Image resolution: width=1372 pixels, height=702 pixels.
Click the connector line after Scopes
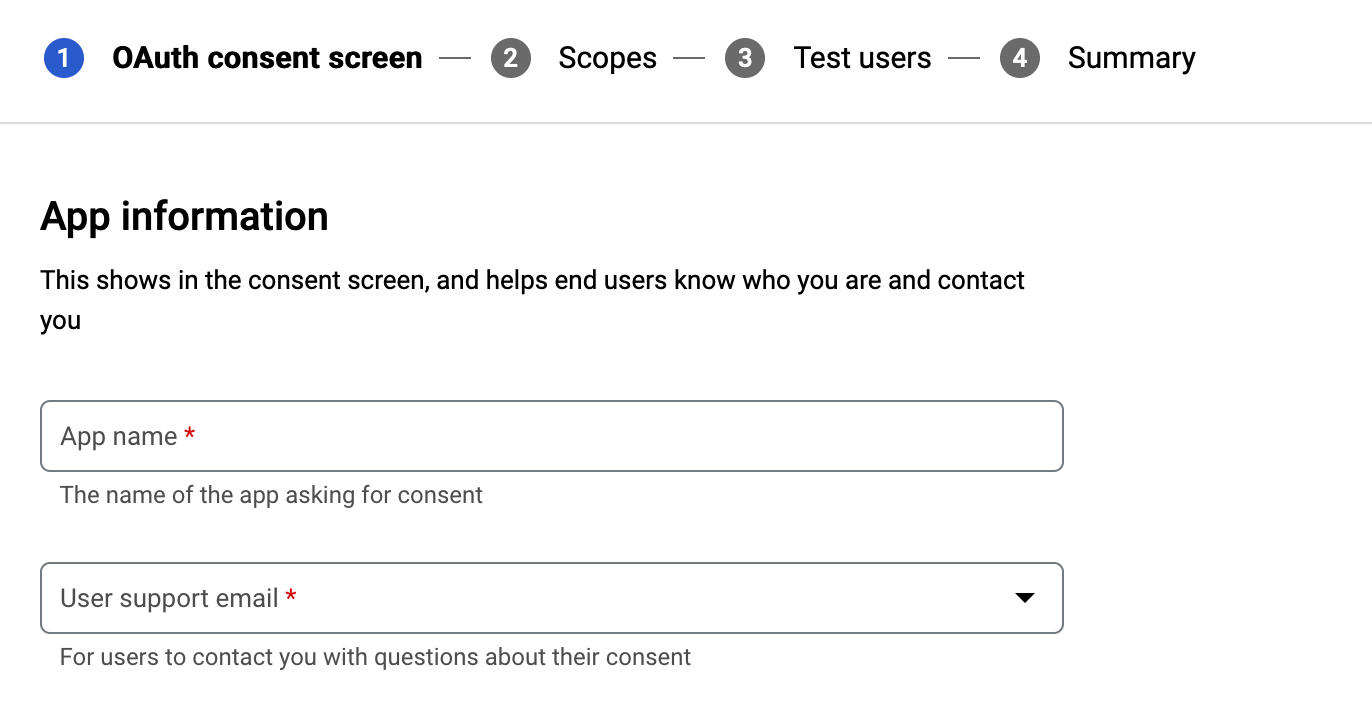coord(689,58)
